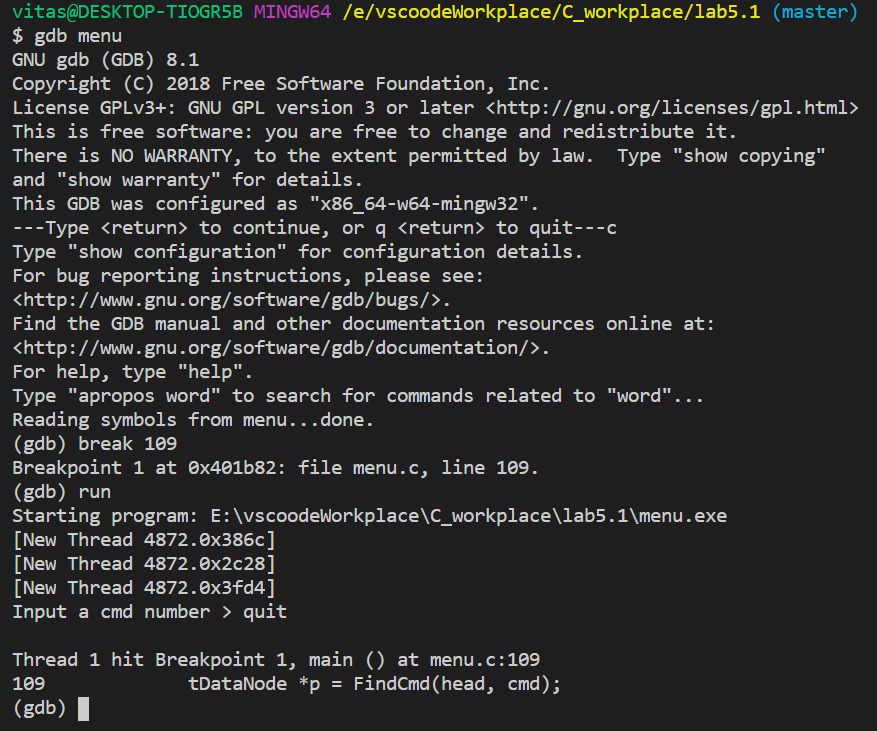
Task: Open the gdb bugs URL link
Action: [x=231, y=300]
